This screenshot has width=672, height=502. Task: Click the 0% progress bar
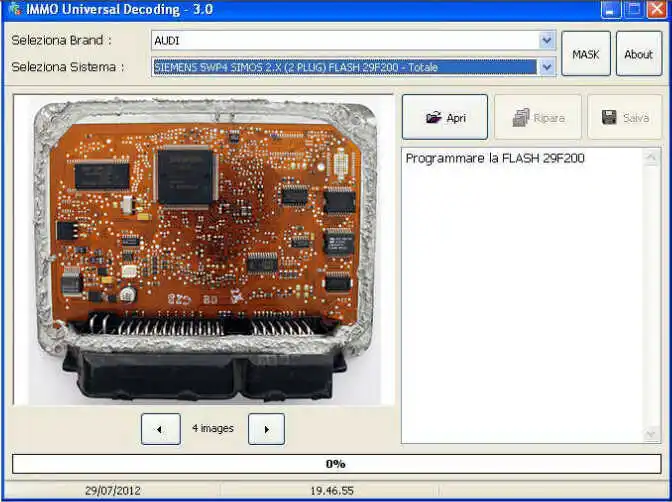[336, 464]
